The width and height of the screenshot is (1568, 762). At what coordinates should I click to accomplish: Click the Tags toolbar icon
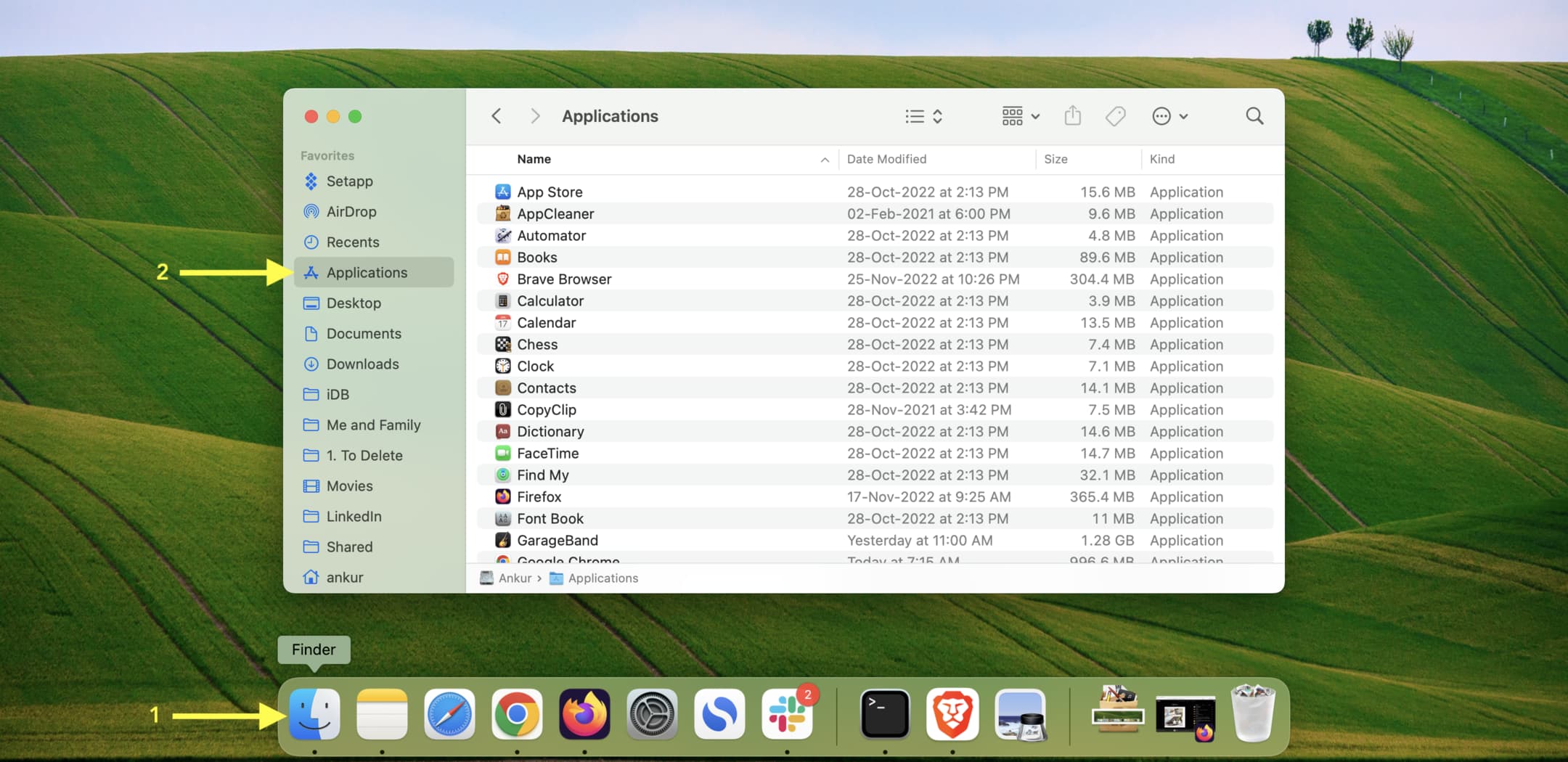[x=1116, y=116]
